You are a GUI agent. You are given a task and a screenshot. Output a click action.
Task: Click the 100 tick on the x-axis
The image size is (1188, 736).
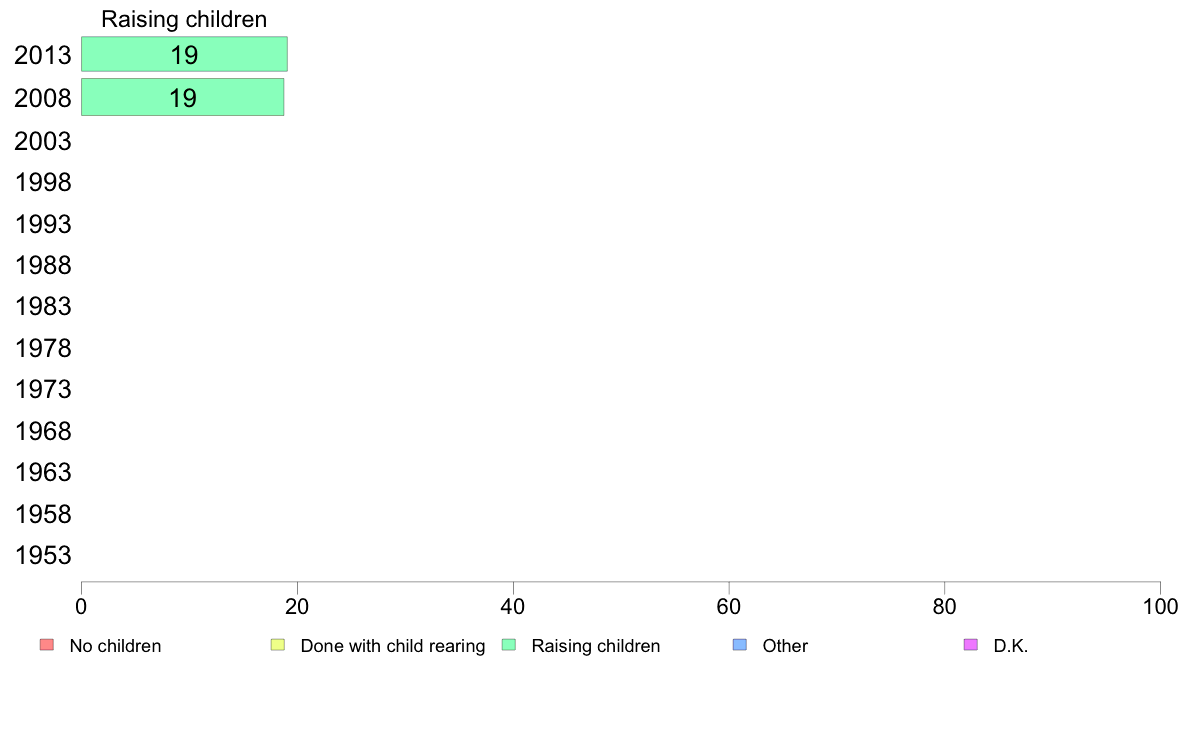coord(1160,606)
